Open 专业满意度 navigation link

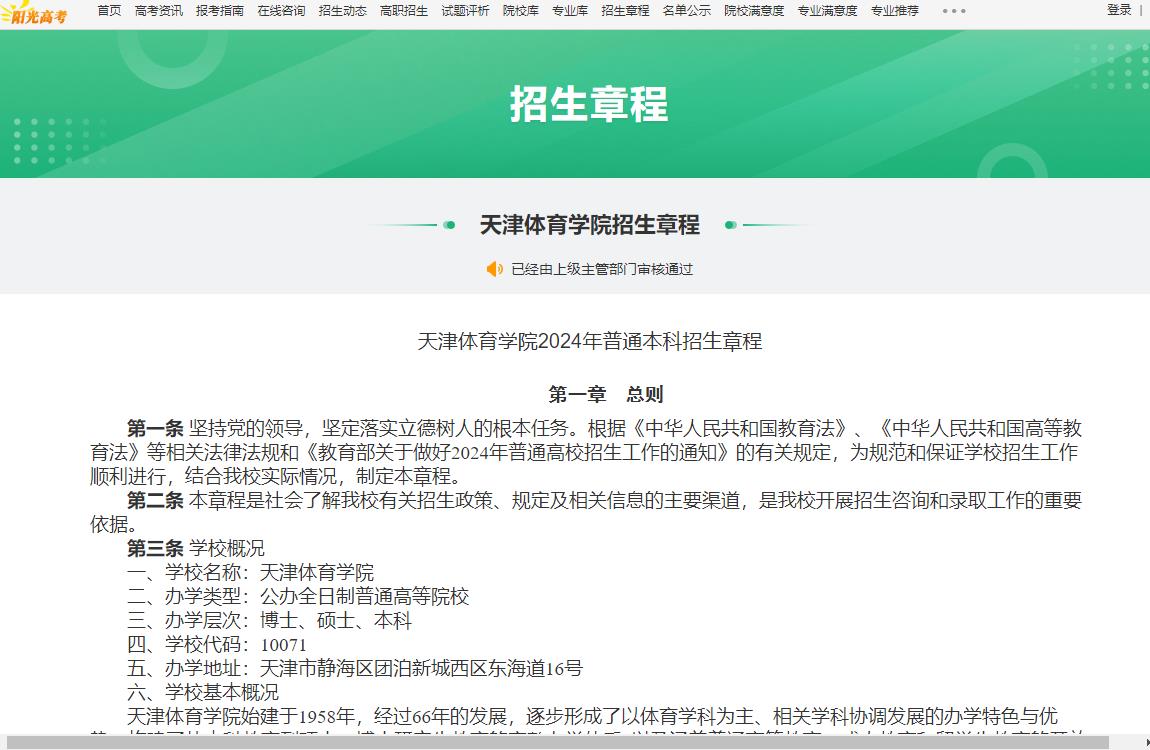(827, 10)
